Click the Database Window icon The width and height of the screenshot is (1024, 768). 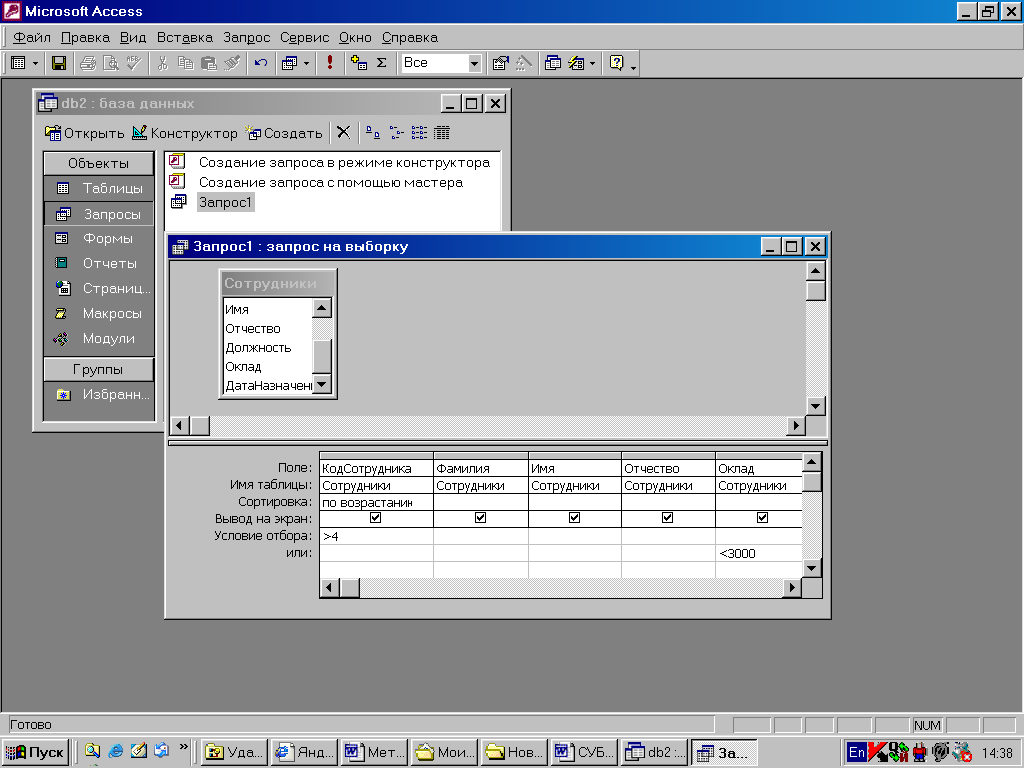pyautogui.click(x=552, y=63)
